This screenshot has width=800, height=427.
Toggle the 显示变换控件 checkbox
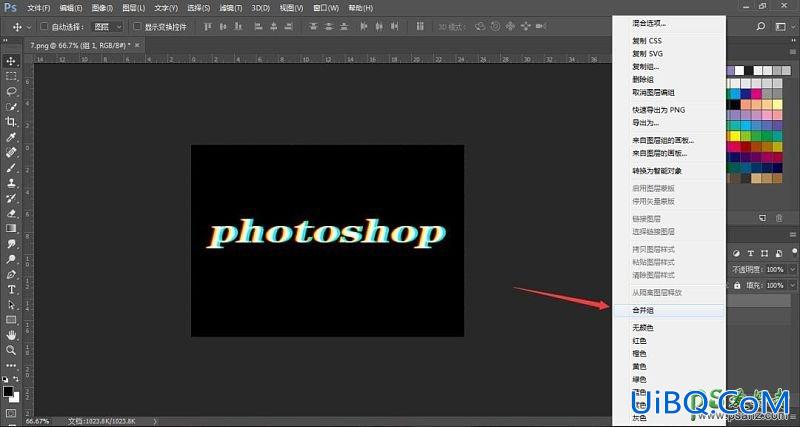pyautogui.click(x=137, y=27)
